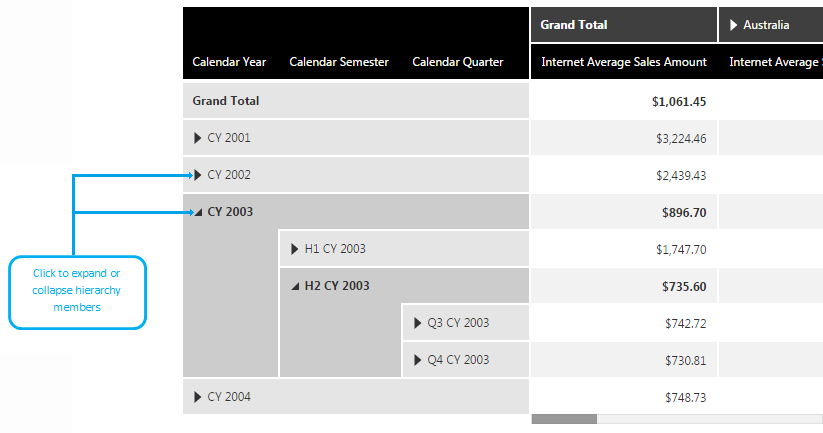Expand the Australia column arrow

coord(734,25)
